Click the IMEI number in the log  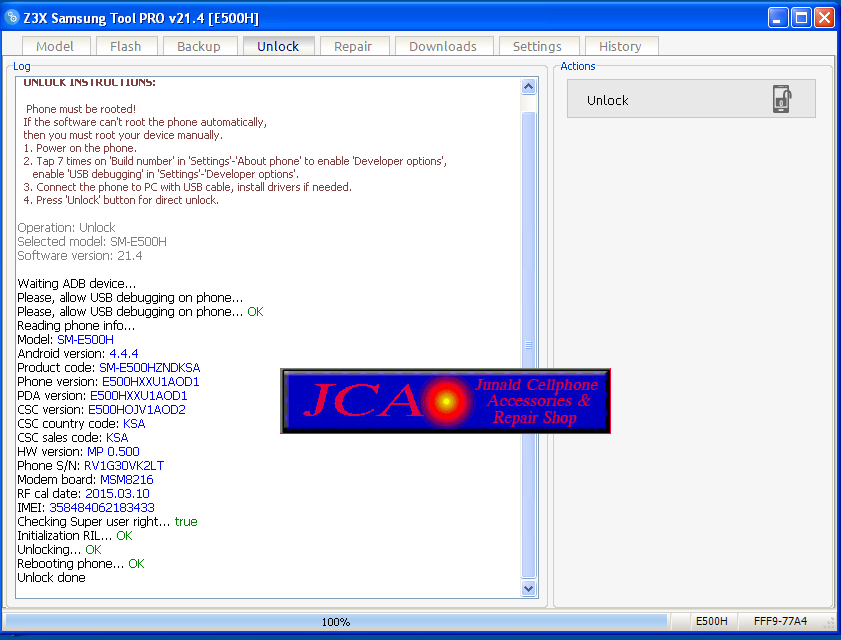pyautogui.click(x=102, y=508)
